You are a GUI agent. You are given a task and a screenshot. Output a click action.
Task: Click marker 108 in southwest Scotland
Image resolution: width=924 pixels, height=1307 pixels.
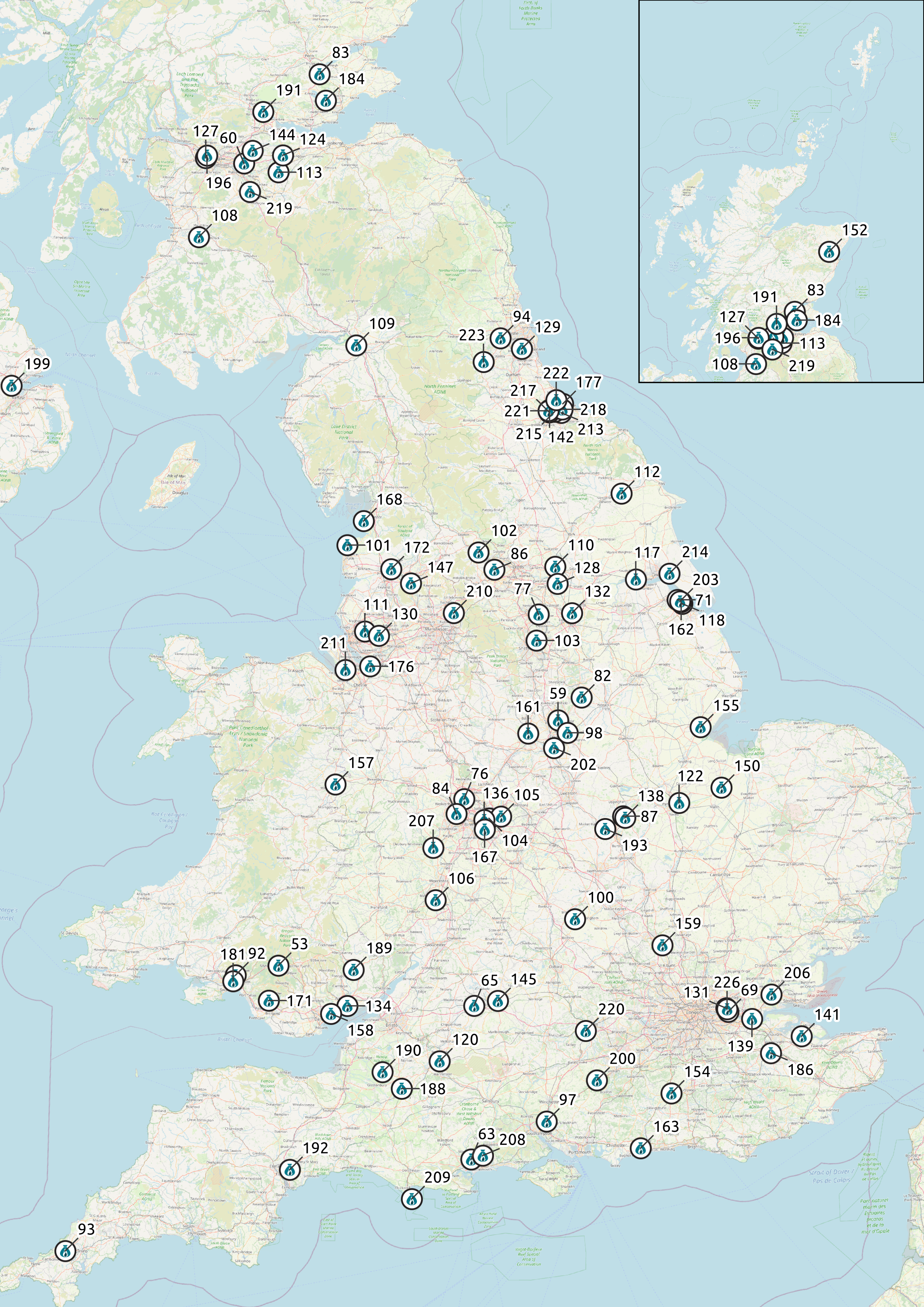click(199, 236)
